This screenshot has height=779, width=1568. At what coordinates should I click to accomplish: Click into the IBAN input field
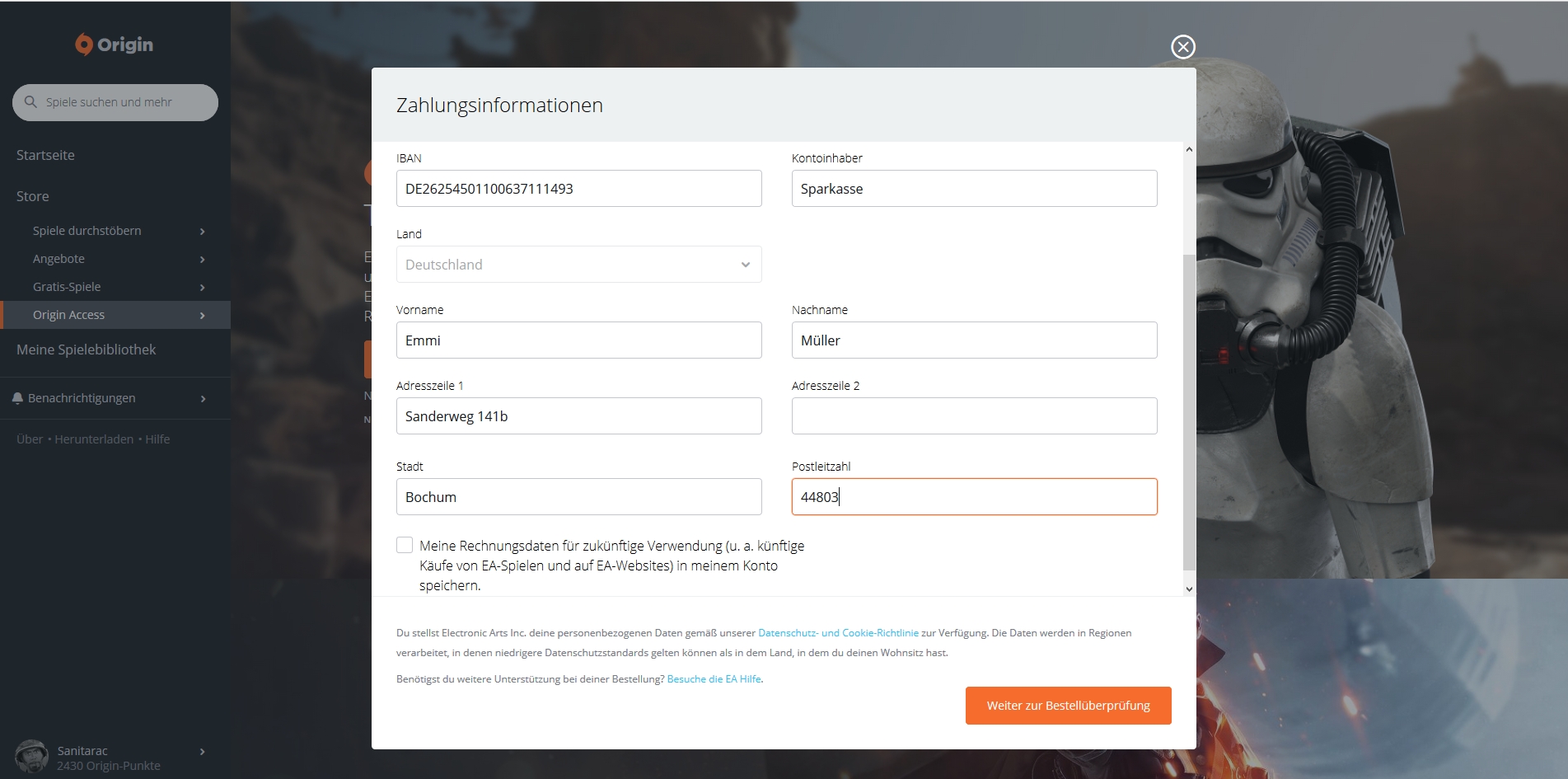(x=578, y=189)
